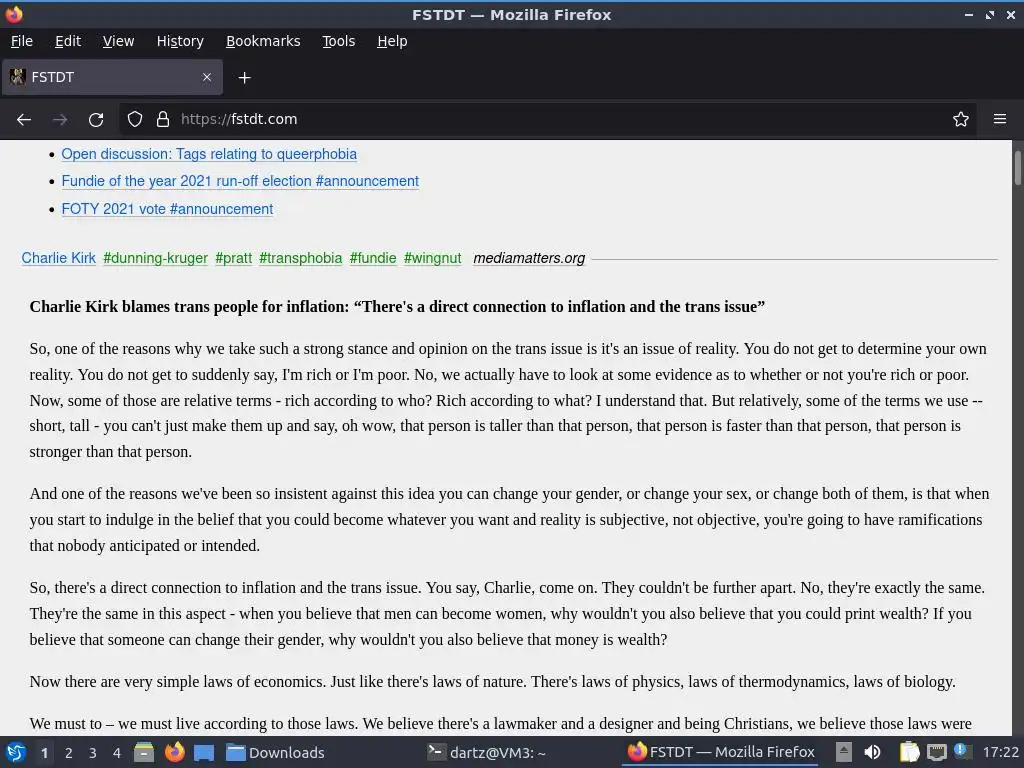Click the network monitor tray icon
Image resolution: width=1024 pixels, height=768 pixels.
point(936,752)
